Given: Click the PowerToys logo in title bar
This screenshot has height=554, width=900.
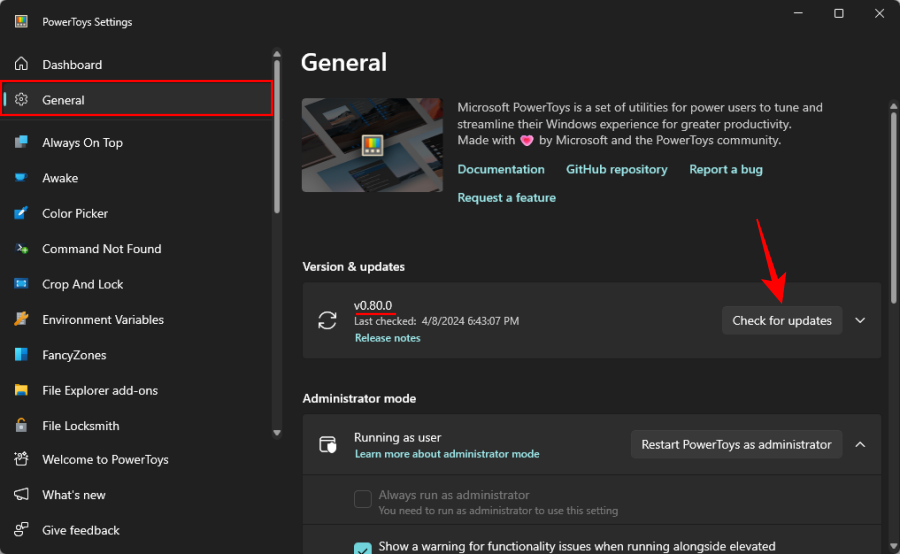Looking at the screenshot, I should point(21,22).
